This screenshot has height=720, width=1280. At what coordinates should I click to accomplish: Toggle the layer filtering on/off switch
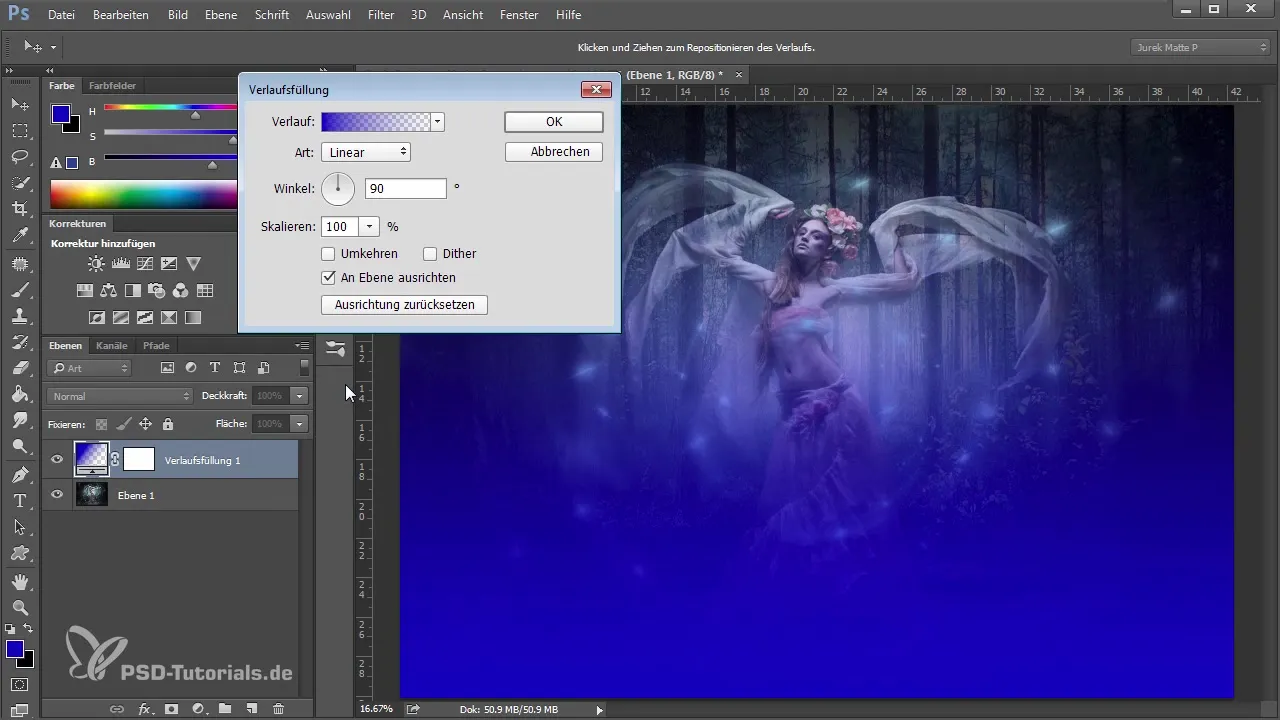(x=304, y=368)
